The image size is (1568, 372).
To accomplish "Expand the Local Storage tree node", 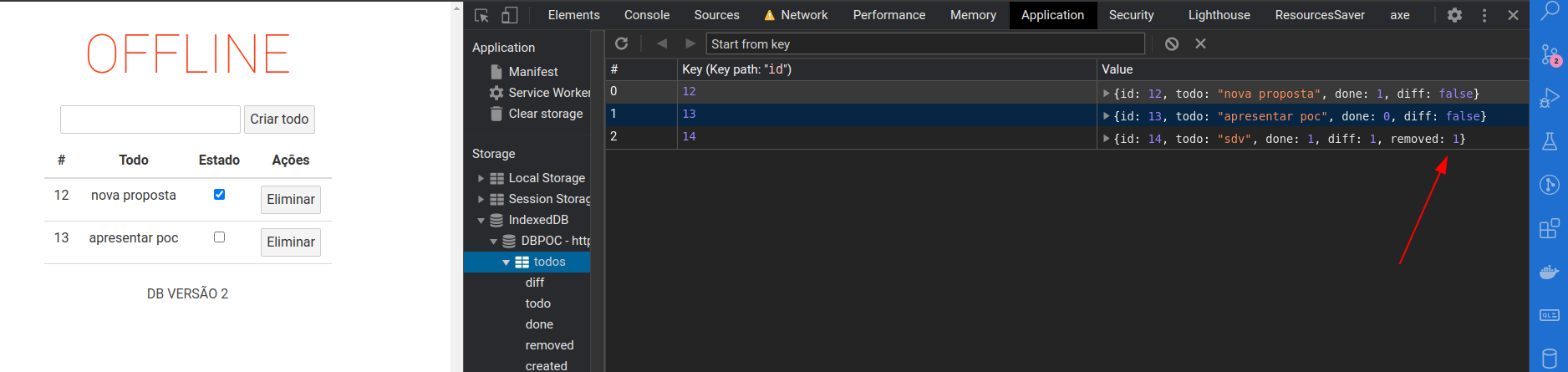I will [481, 178].
